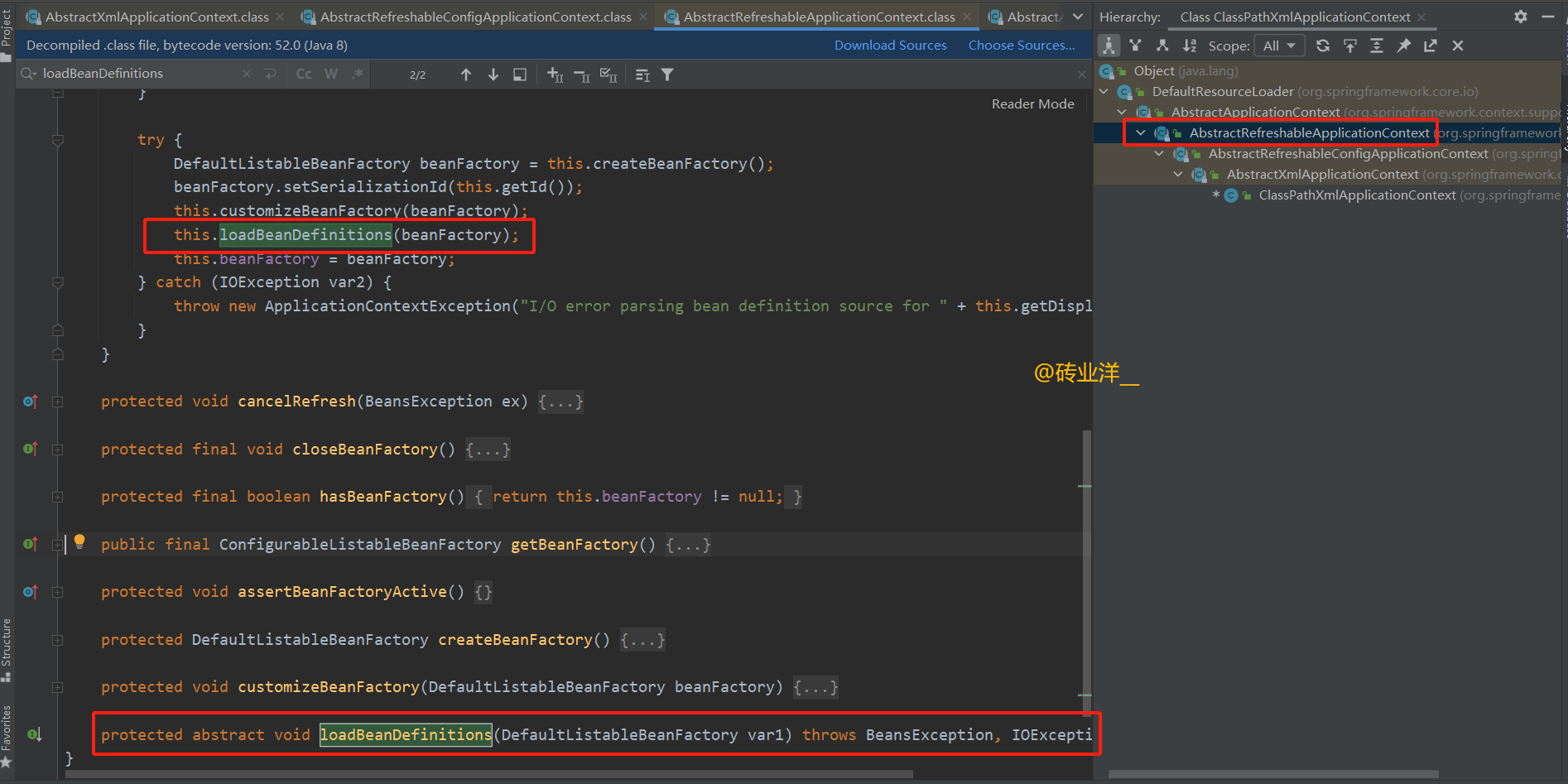The image size is (1568, 784).
Task: Click Hierarchy panel horizontal scrollbar
Action: (1273, 775)
